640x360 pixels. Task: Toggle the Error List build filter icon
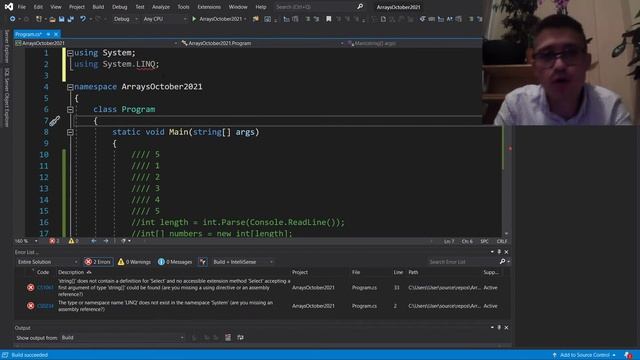[x=203, y=262]
